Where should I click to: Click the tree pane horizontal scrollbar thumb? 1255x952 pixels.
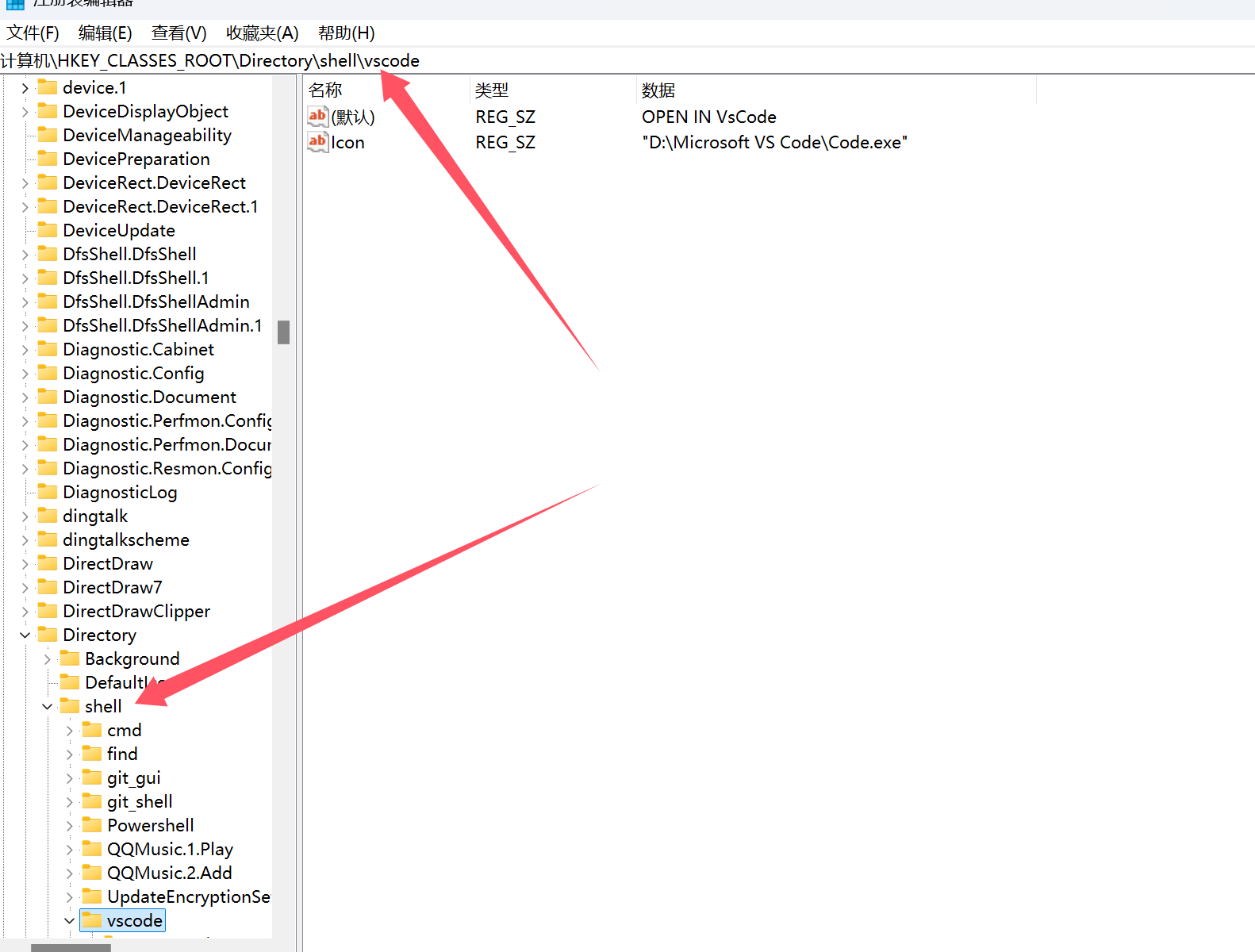(71, 947)
